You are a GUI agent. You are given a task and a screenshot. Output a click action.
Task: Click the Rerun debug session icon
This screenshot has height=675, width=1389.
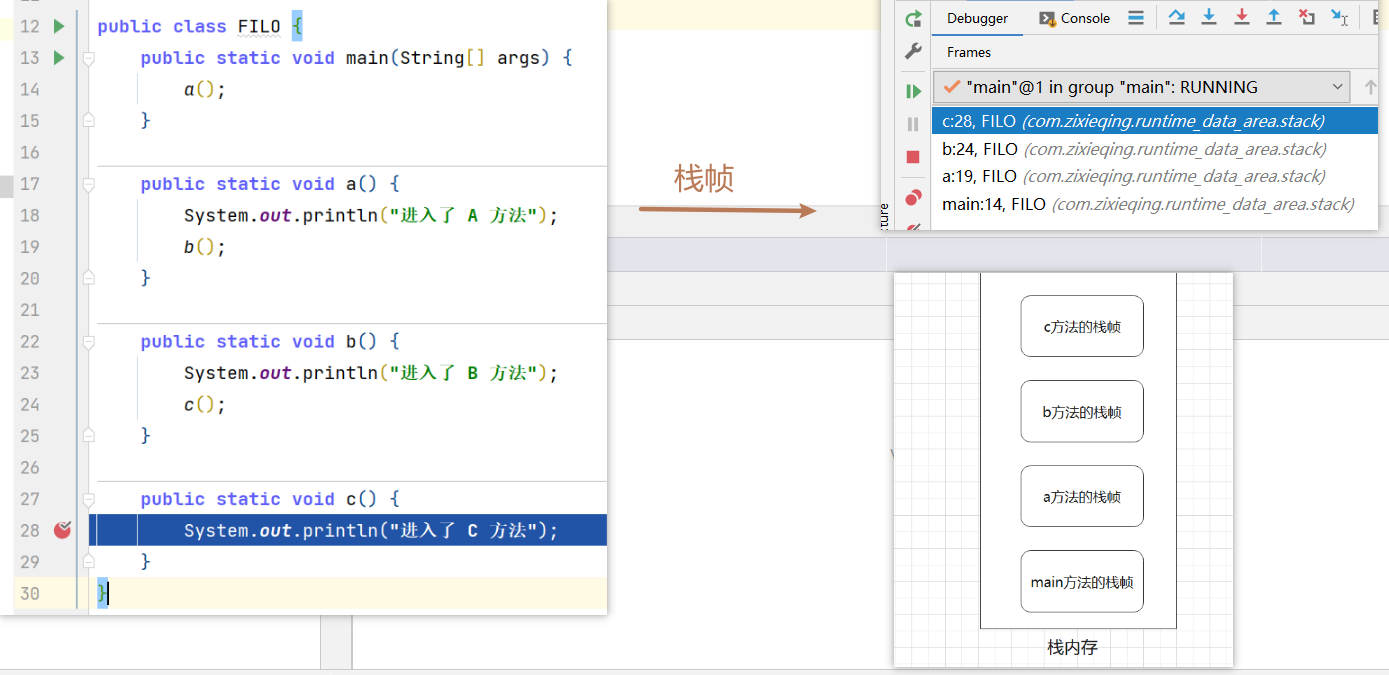coord(913,19)
